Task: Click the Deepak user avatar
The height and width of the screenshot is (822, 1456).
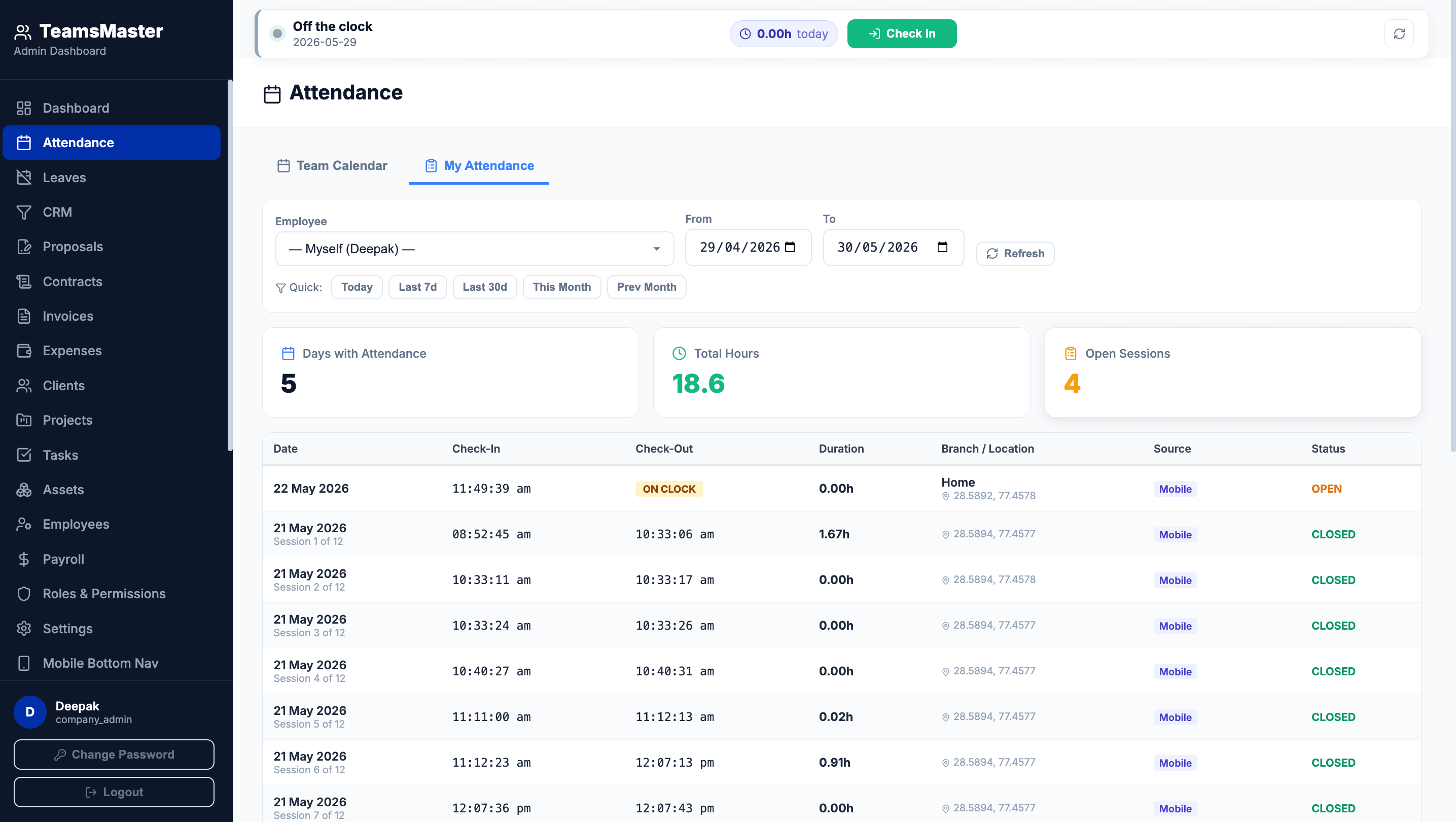Action: tap(30, 712)
